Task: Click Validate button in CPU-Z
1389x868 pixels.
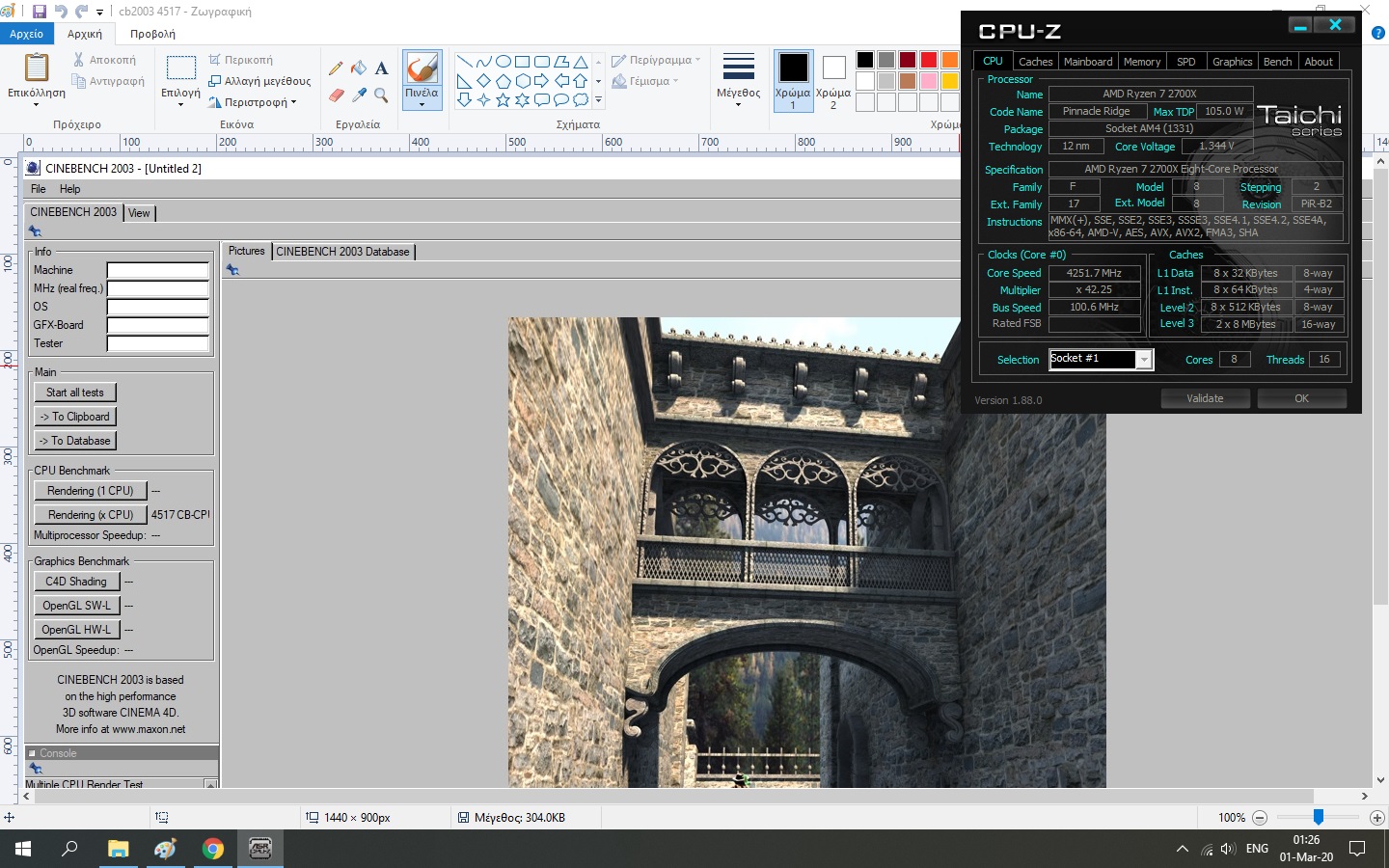Action: pyautogui.click(x=1205, y=398)
